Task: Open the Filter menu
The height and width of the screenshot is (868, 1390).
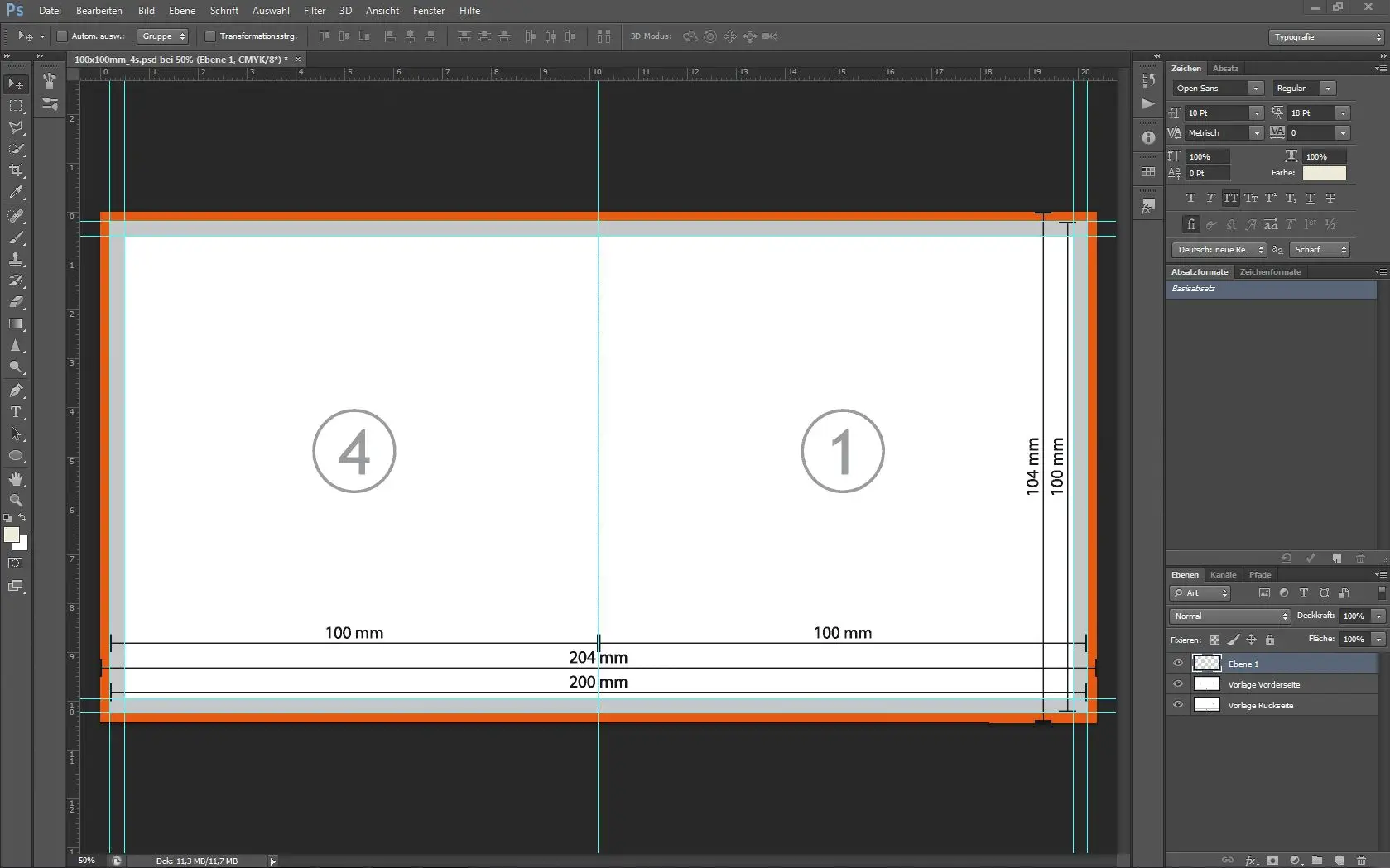Action: (314, 11)
